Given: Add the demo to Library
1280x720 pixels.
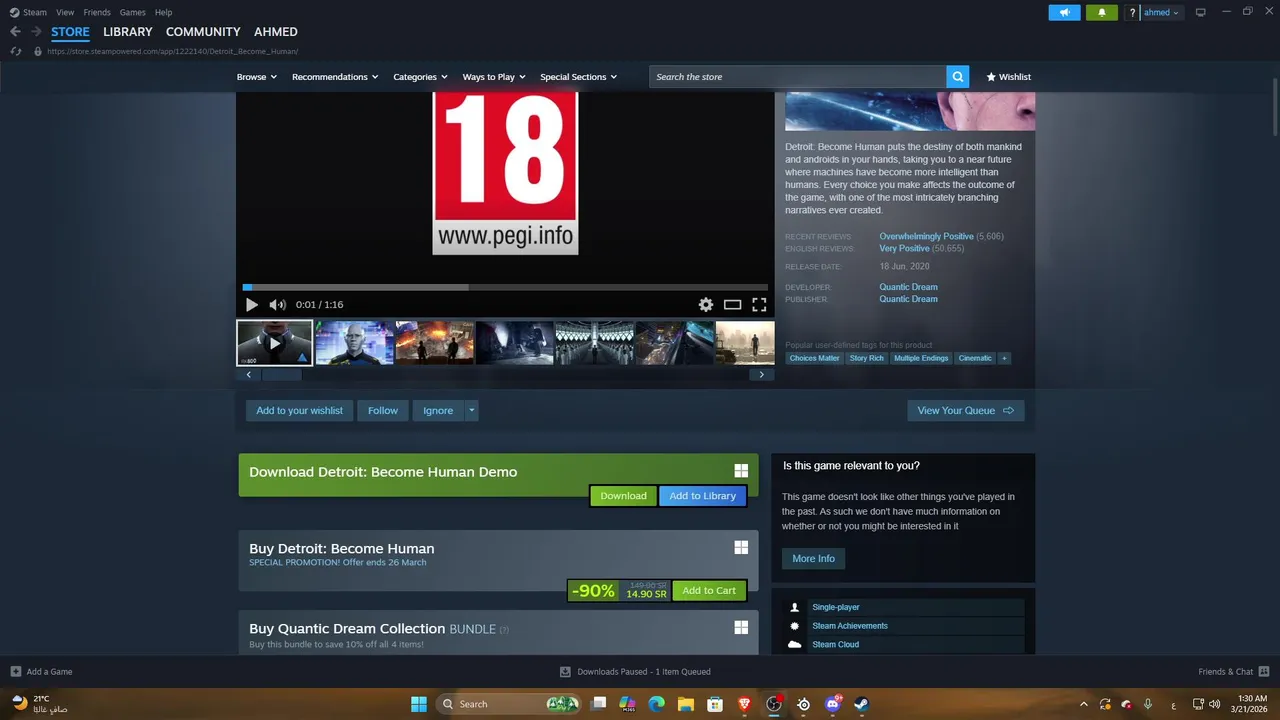Looking at the screenshot, I should pos(702,496).
